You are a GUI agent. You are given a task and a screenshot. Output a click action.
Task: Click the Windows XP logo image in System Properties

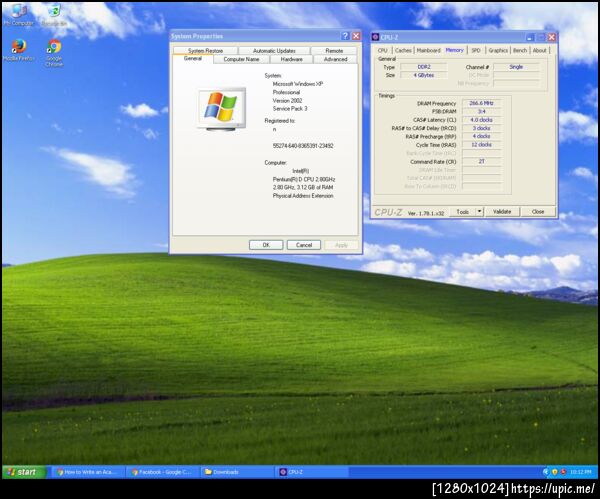pos(222,109)
